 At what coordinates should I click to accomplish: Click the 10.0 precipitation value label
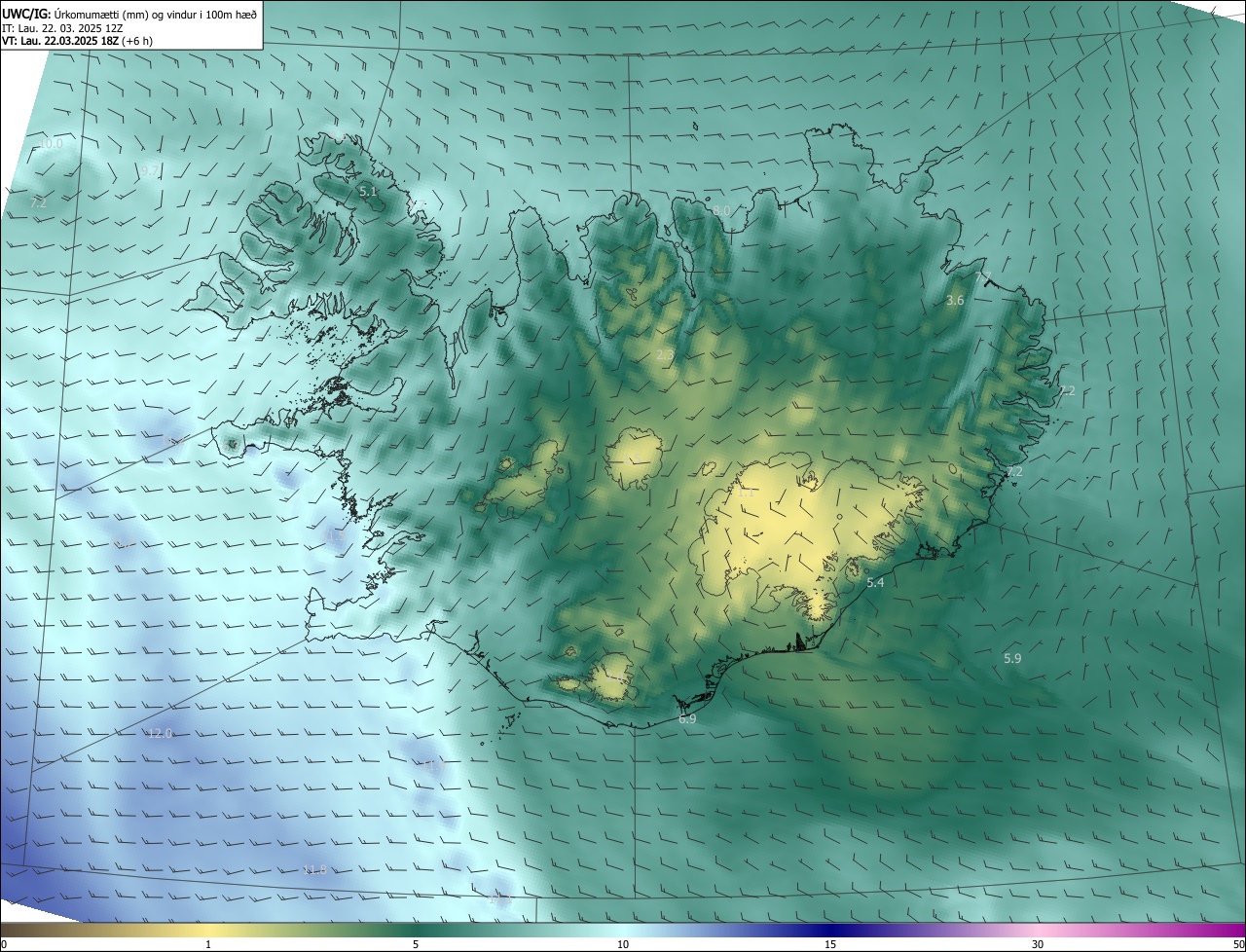pyautogui.click(x=51, y=143)
